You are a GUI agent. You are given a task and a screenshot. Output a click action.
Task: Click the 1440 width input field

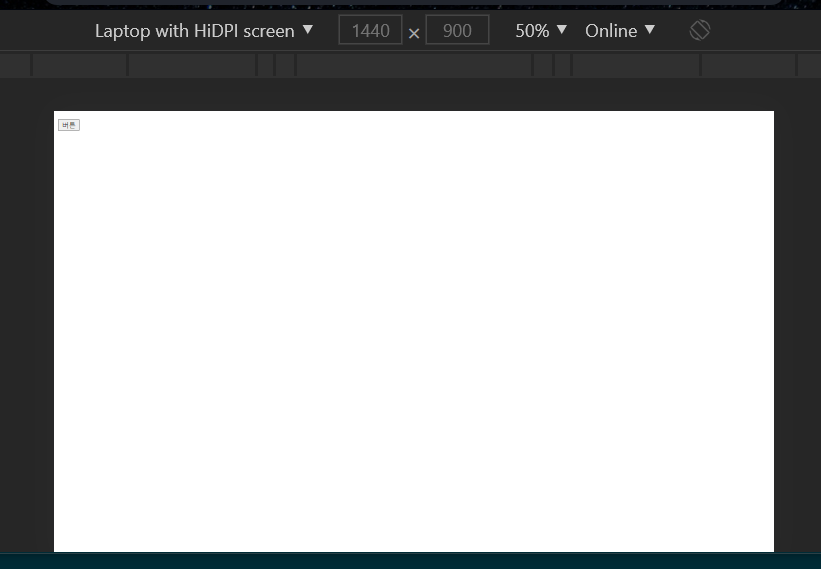click(370, 30)
